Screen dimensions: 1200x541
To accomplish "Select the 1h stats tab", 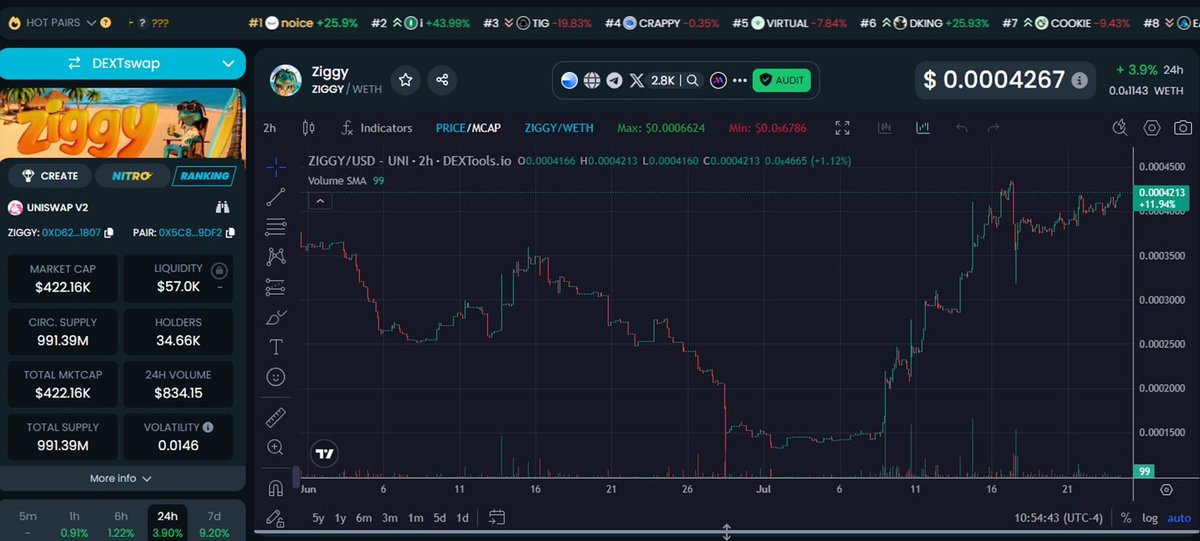I will pyautogui.click(x=74, y=522).
